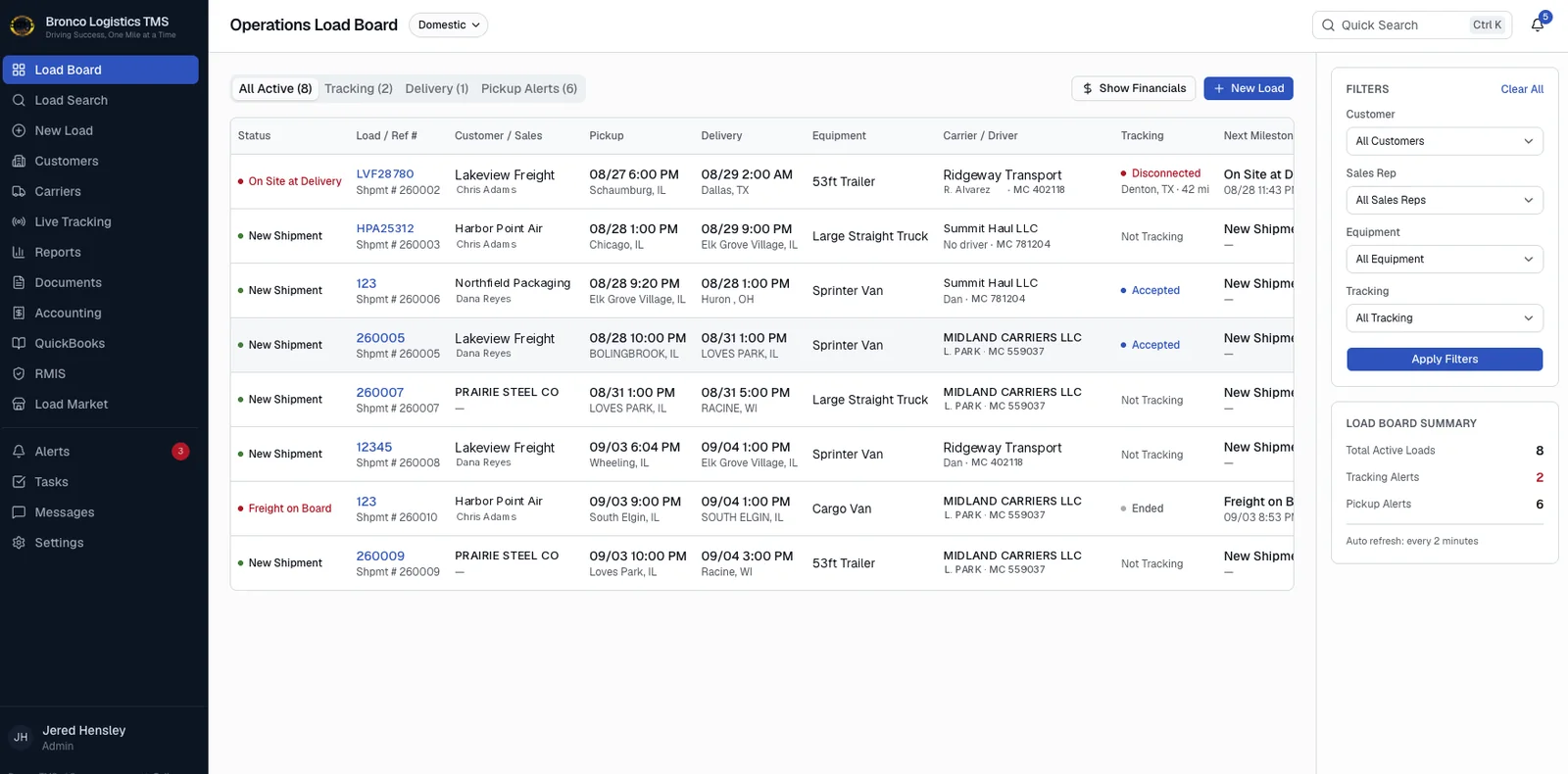1568x774 pixels.
Task: Click the Pickup Alerts summary row
Action: 1445,504
